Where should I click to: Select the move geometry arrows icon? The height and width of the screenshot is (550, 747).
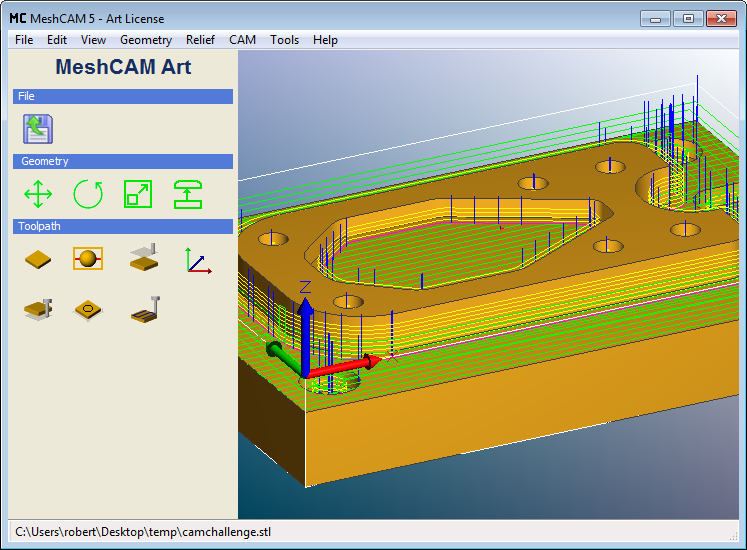pyautogui.click(x=38, y=193)
